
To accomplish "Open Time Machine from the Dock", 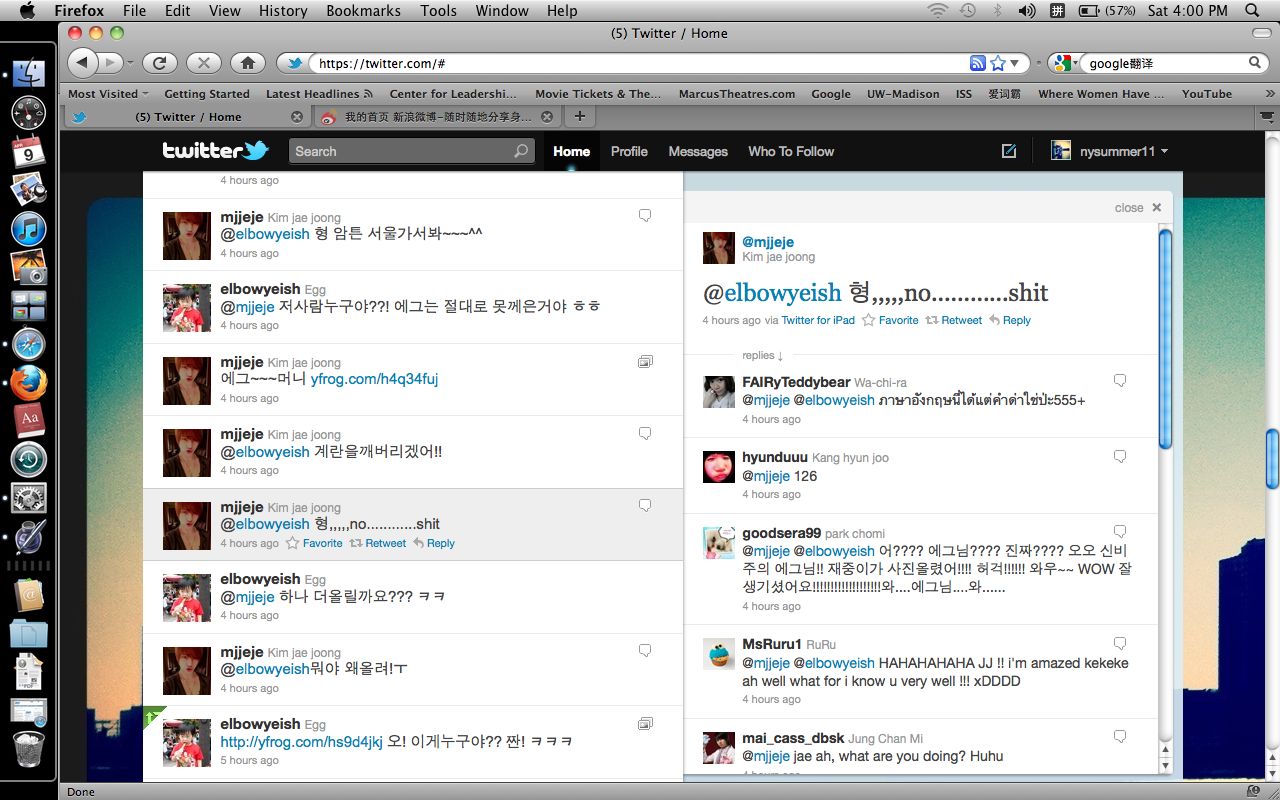I will point(29,460).
